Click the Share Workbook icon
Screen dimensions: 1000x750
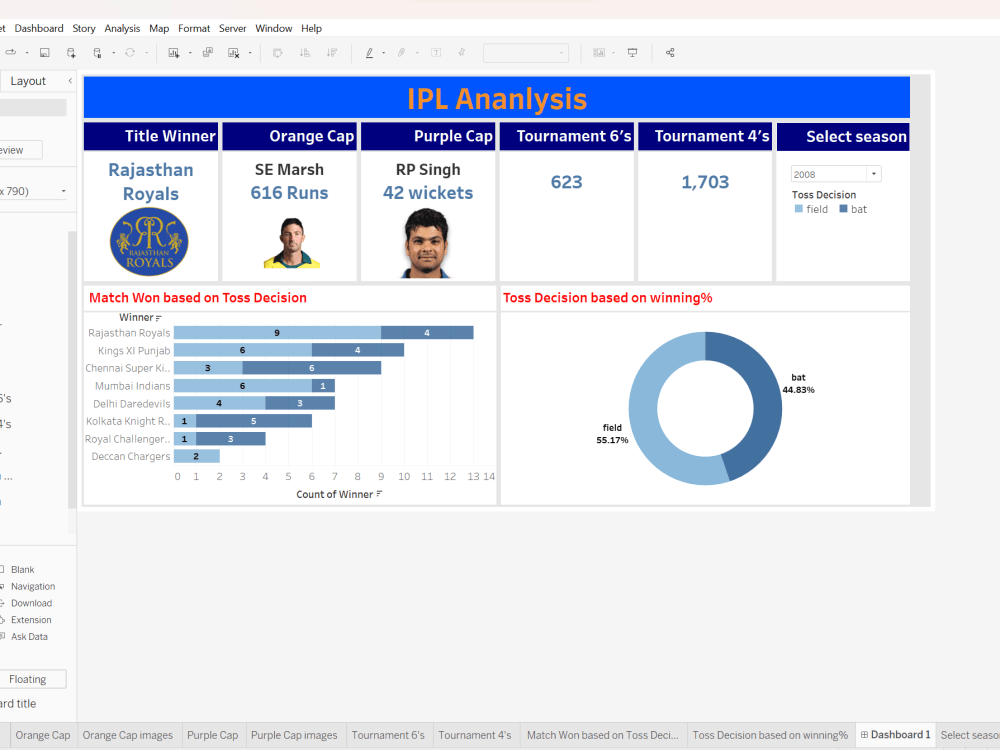coord(670,52)
